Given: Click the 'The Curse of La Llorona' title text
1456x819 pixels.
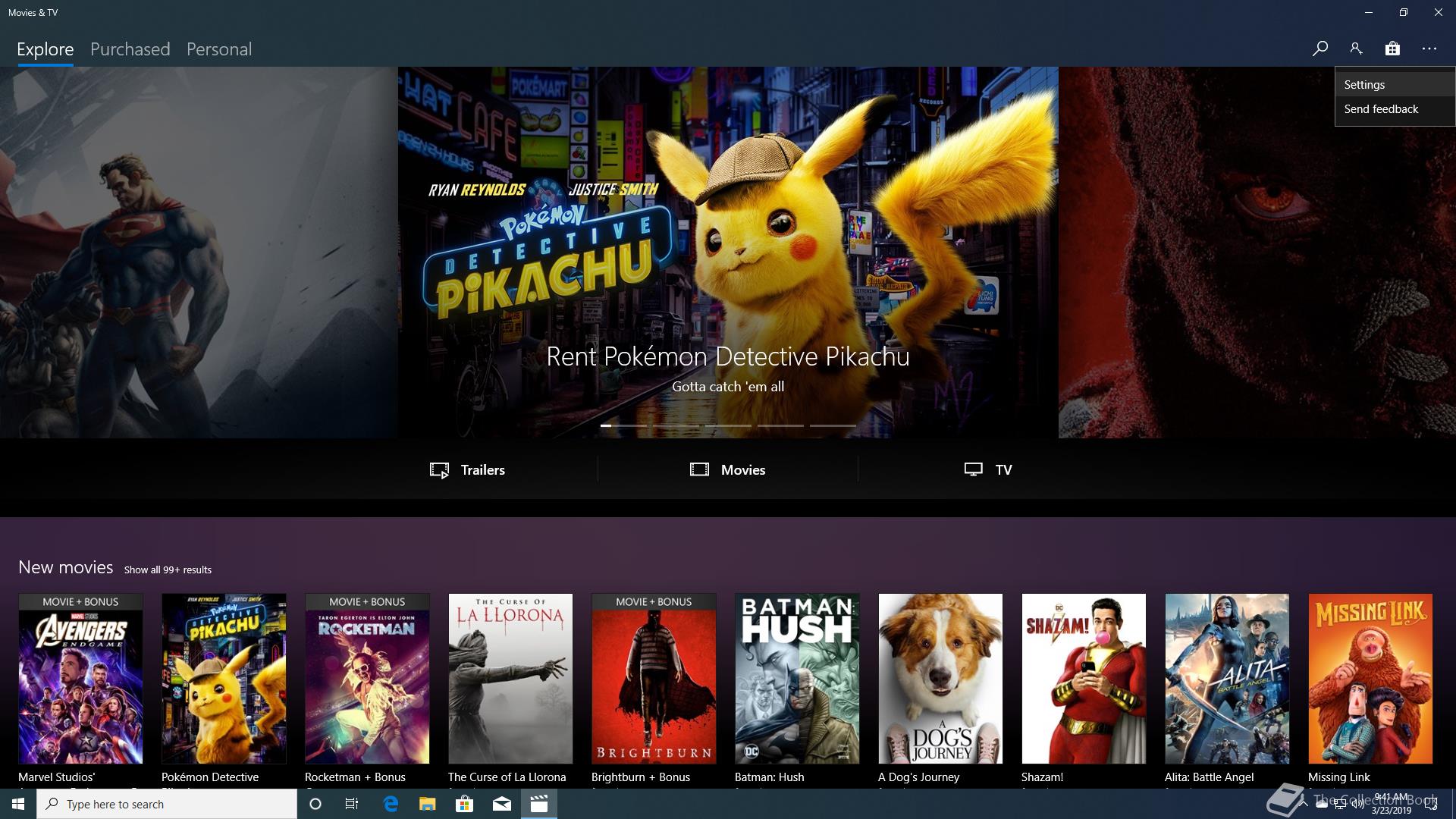Looking at the screenshot, I should click(x=507, y=777).
